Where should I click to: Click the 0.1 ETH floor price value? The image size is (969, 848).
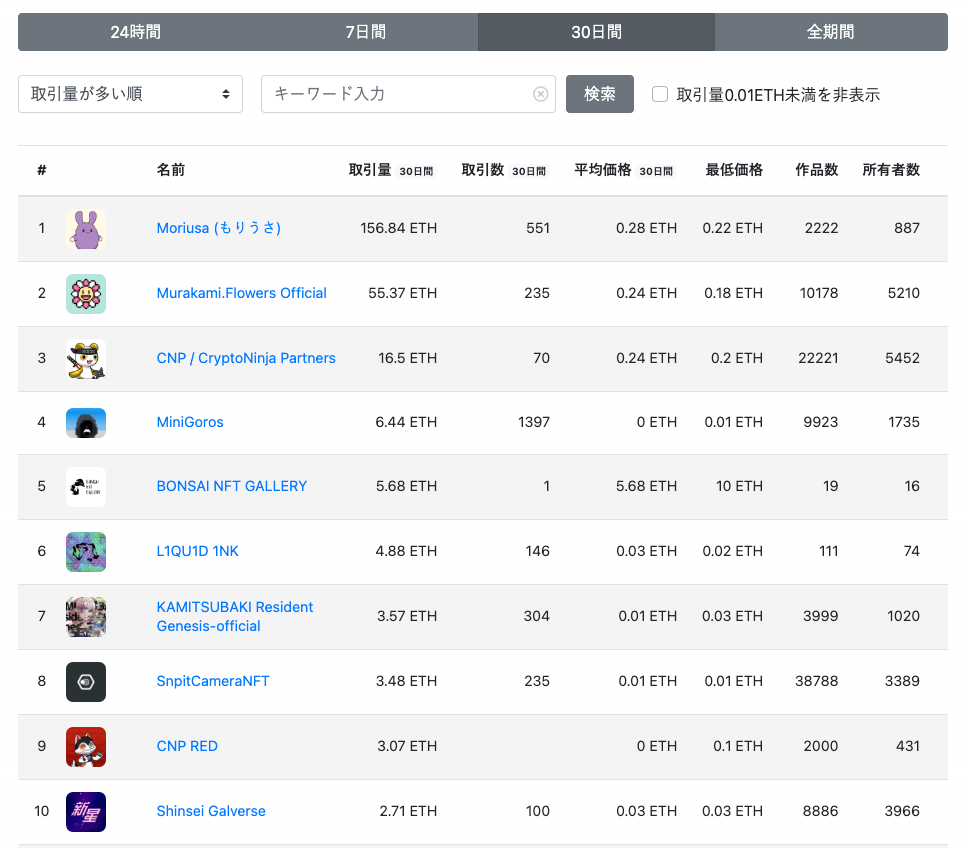738,746
